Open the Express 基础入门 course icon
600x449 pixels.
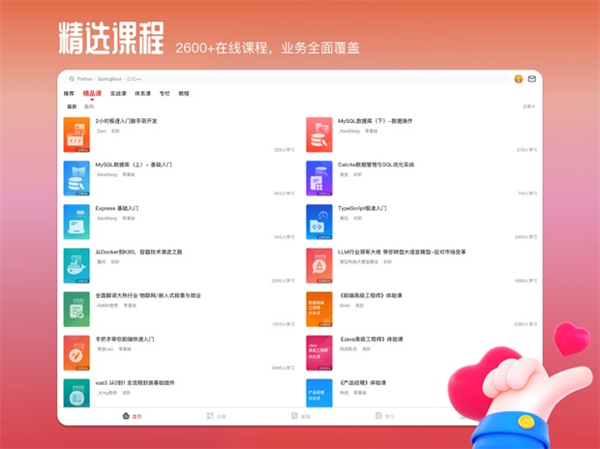click(77, 222)
